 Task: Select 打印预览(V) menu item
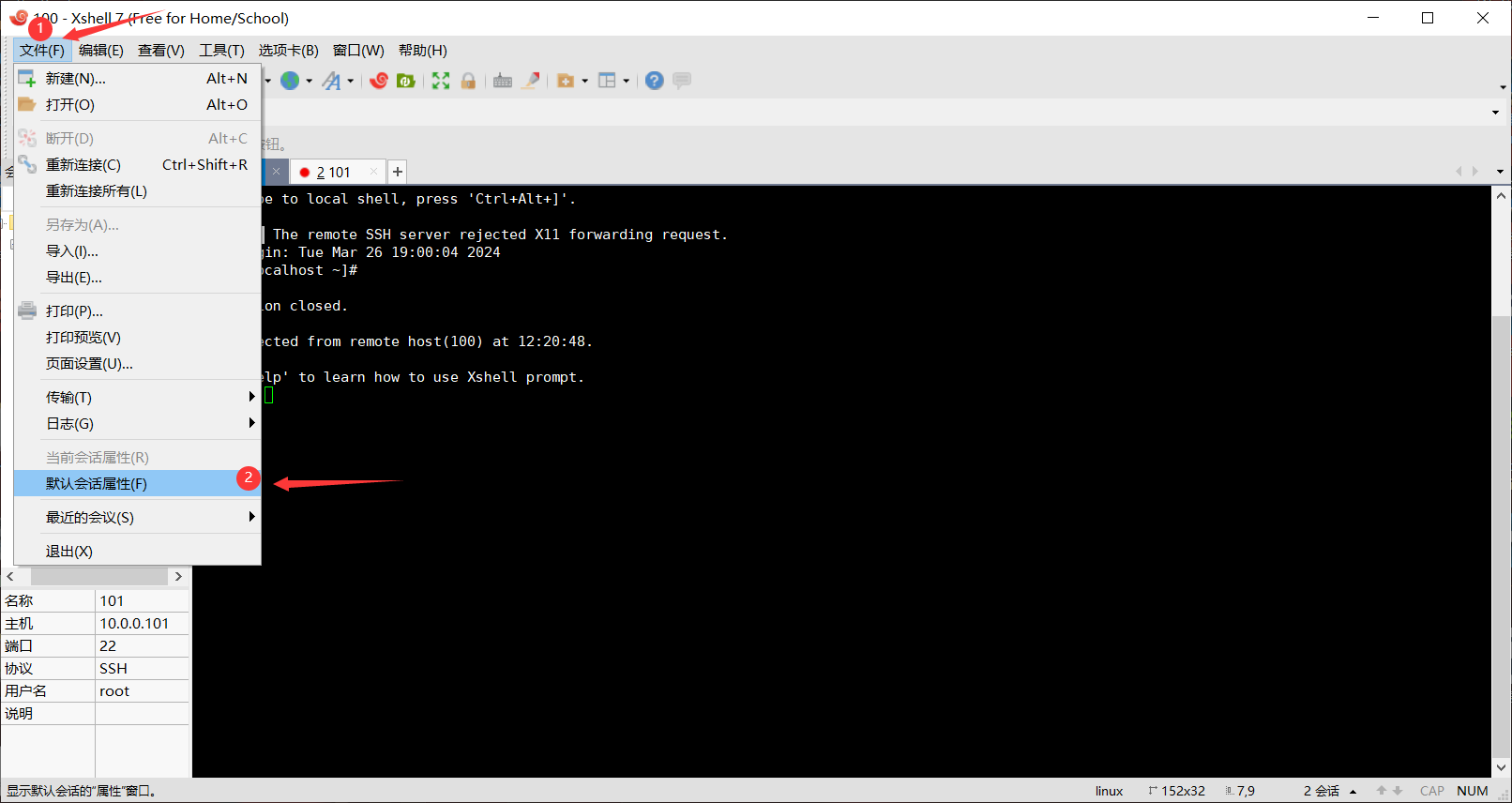[137, 337]
